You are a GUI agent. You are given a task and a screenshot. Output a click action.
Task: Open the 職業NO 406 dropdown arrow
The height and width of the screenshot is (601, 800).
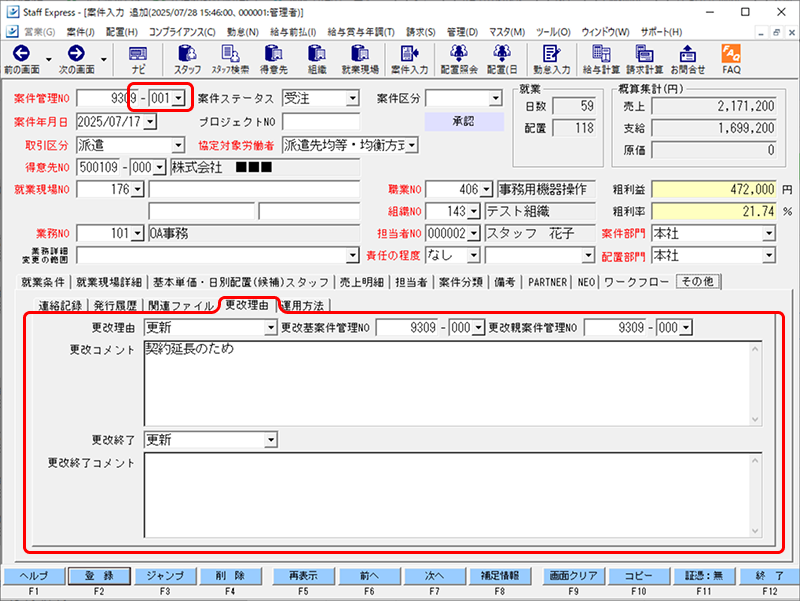tap(486, 190)
